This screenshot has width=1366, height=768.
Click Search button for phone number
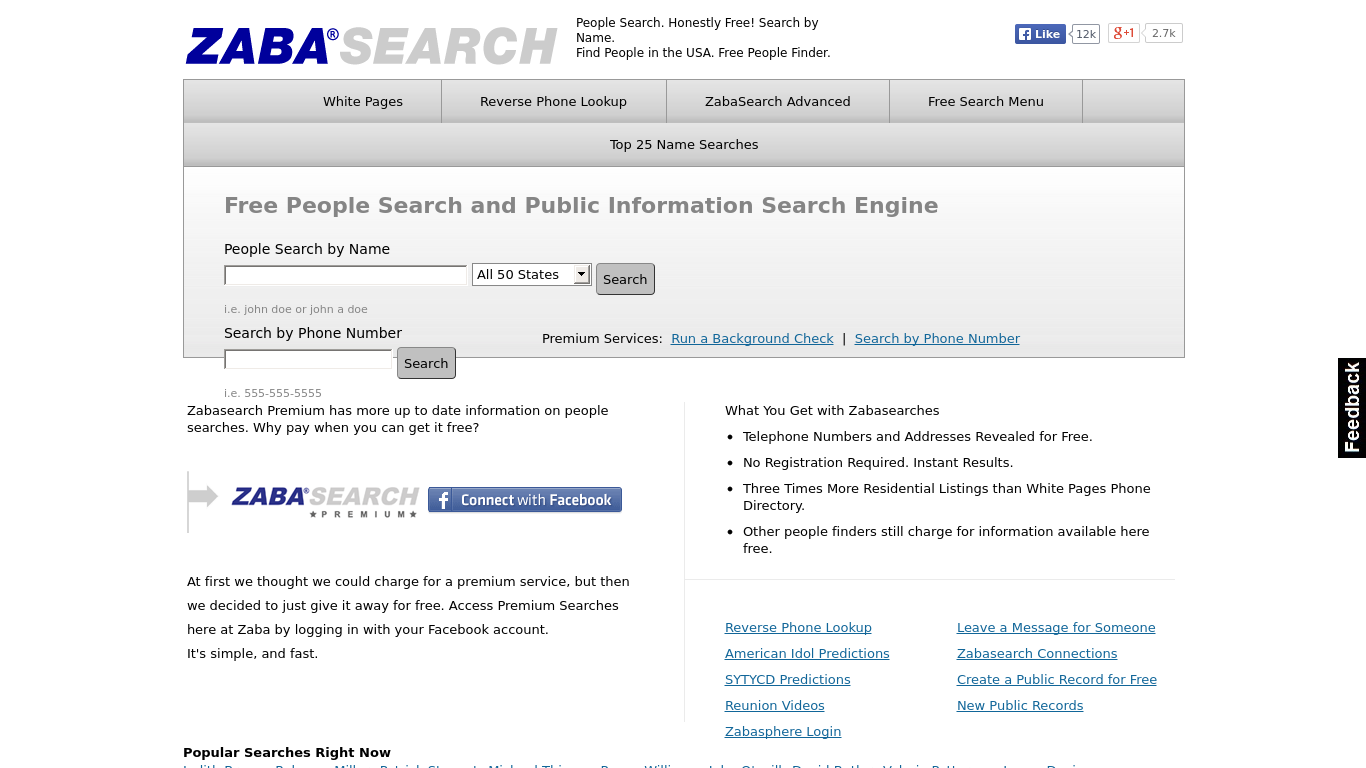click(426, 363)
